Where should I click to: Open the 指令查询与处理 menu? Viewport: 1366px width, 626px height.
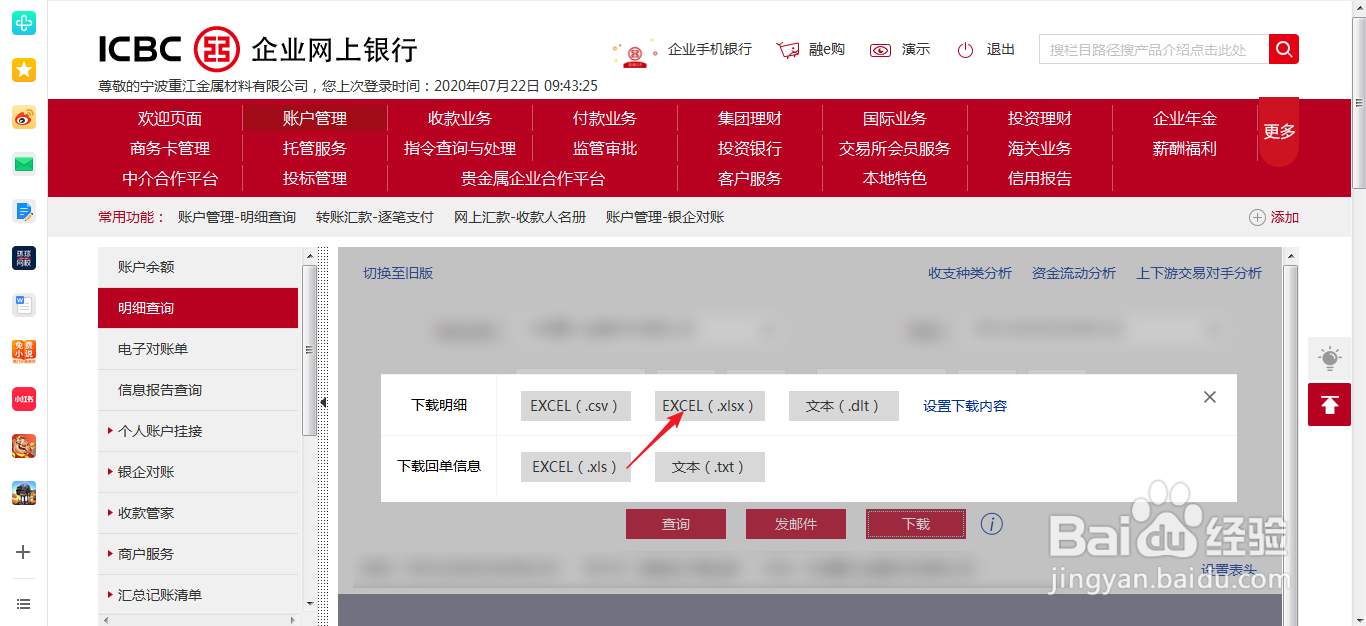[460, 148]
